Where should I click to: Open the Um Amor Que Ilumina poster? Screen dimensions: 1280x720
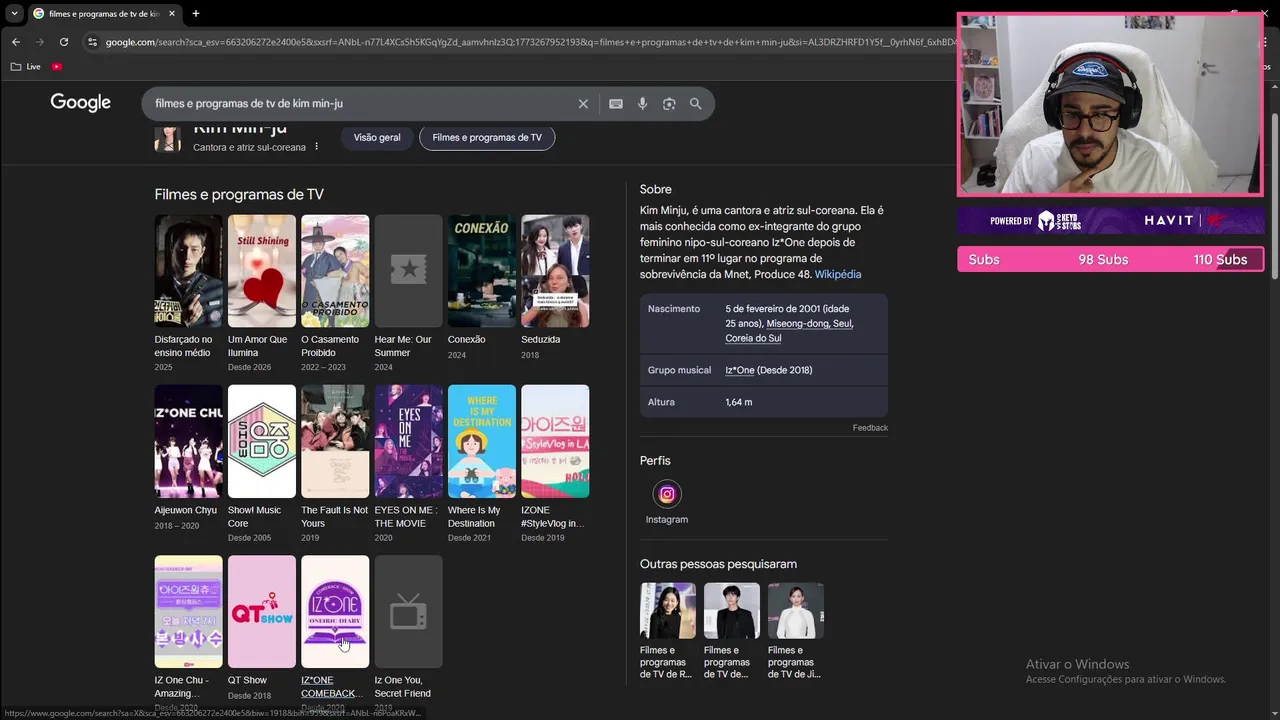262,271
